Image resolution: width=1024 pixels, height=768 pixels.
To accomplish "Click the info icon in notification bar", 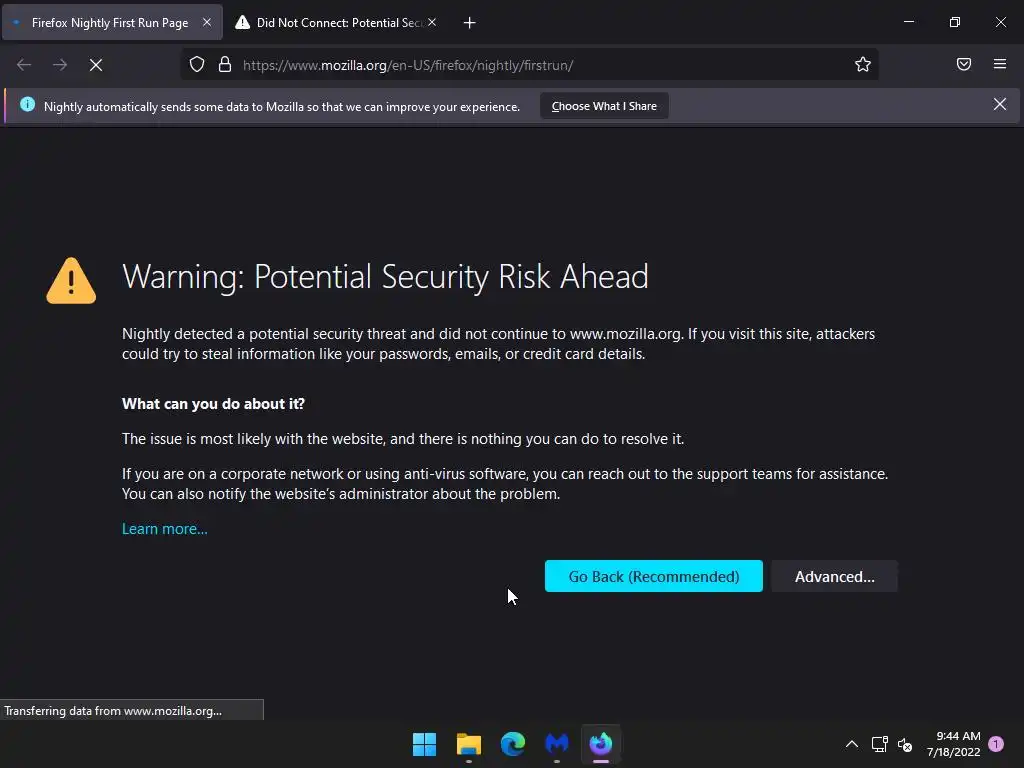I will coord(27,104).
